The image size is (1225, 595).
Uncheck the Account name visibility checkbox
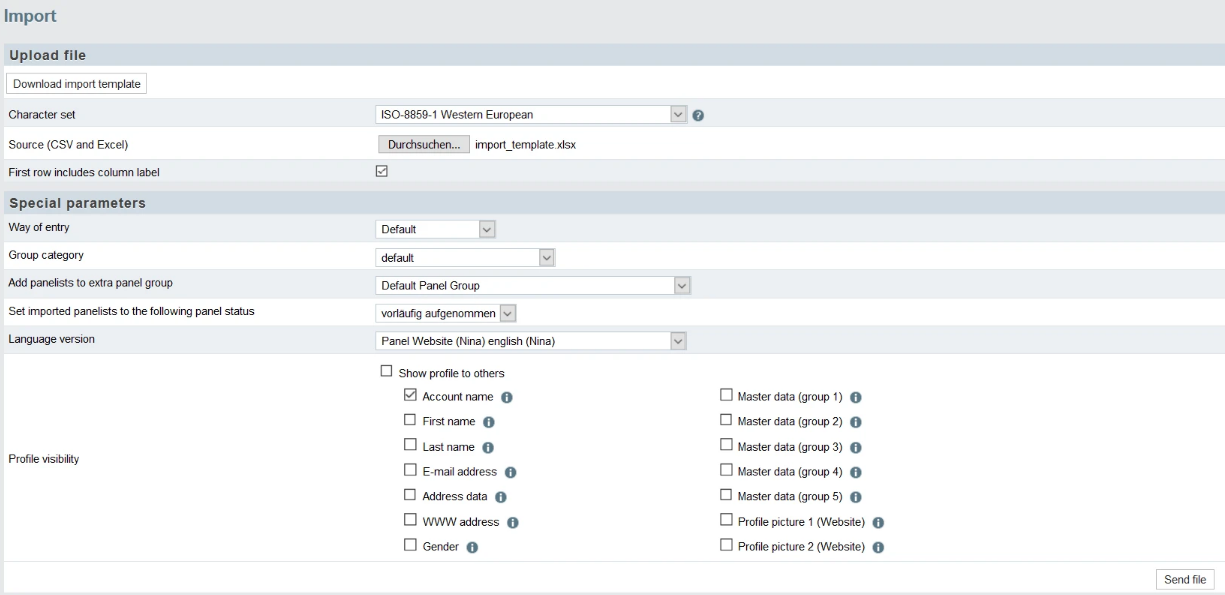pyautogui.click(x=410, y=396)
